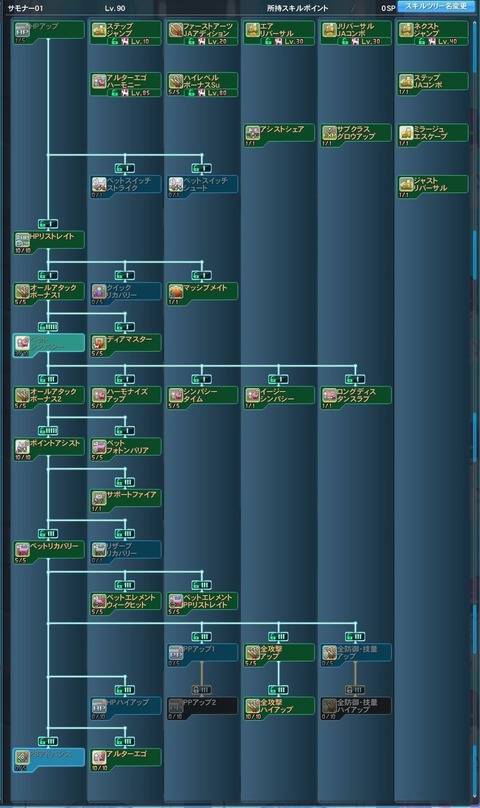Click the スキルツリー名変更 button
This screenshot has height=808, width=480.
click(436, 7)
